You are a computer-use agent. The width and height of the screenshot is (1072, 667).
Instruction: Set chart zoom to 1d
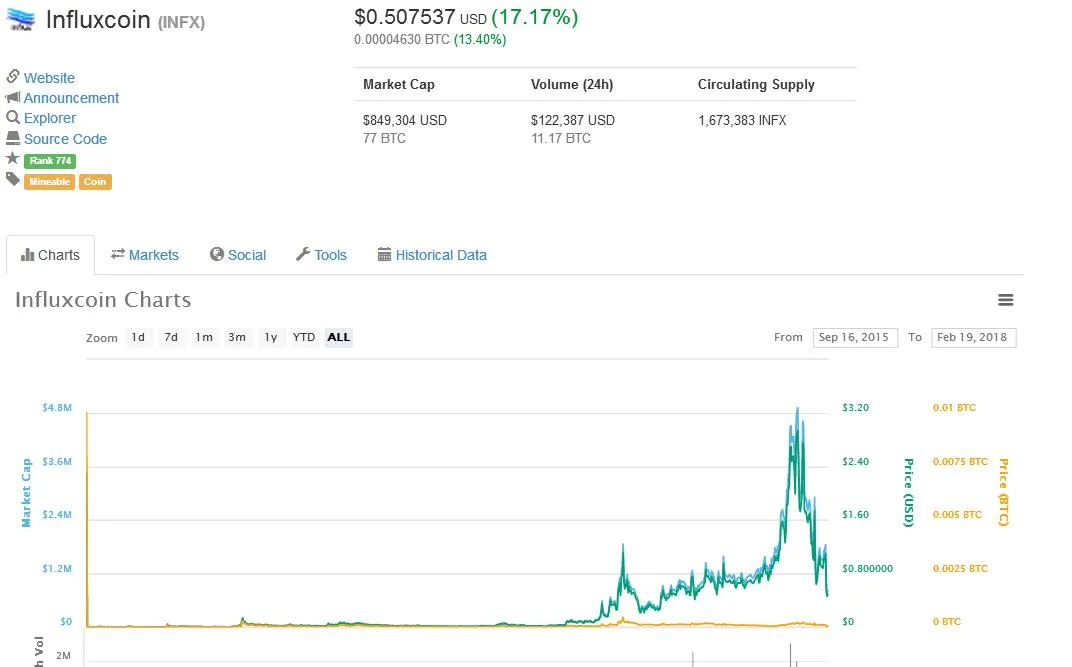pyautogui.click(x=138, y=338)
